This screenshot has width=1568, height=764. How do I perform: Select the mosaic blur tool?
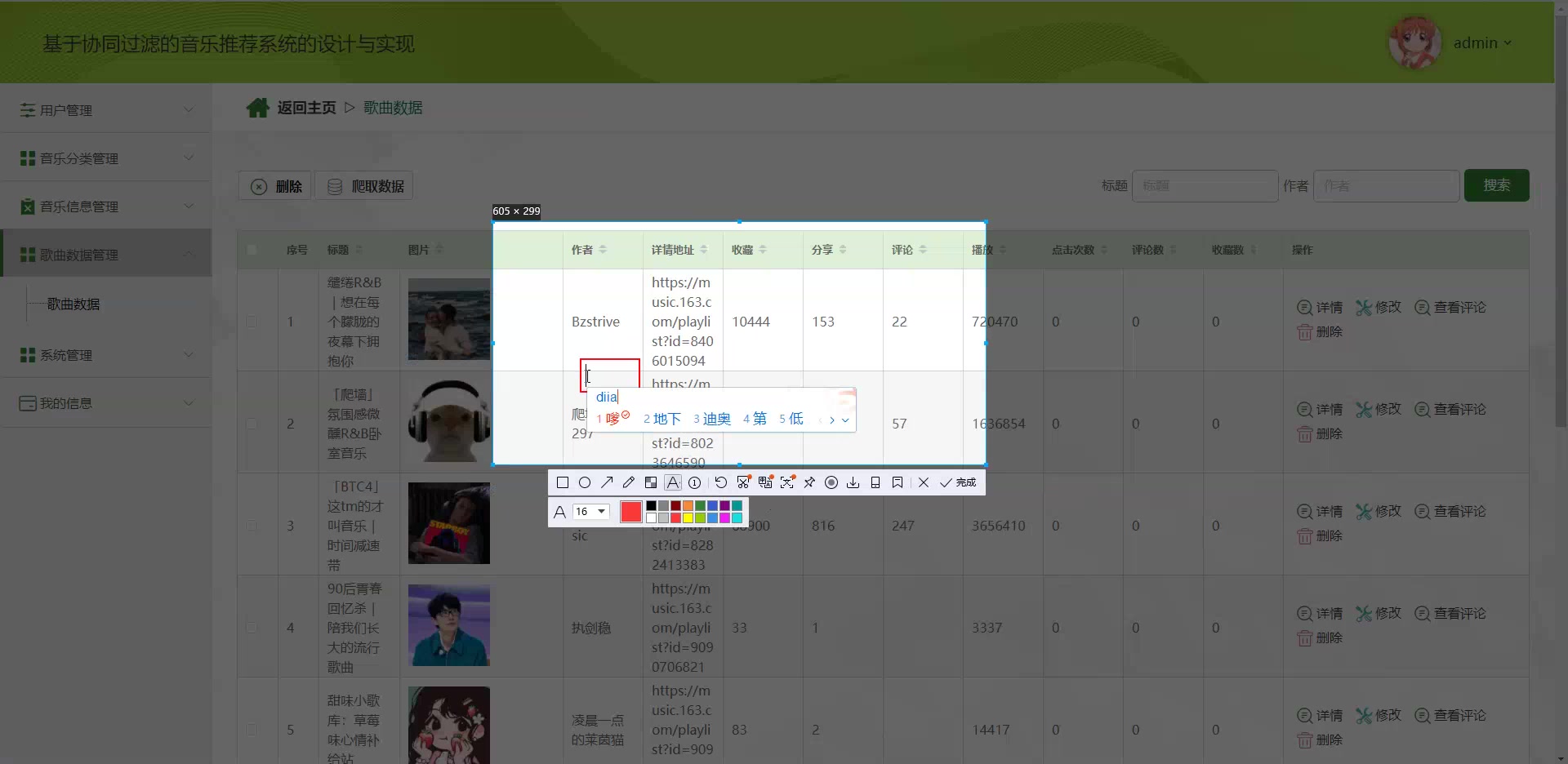pos(651,482)
